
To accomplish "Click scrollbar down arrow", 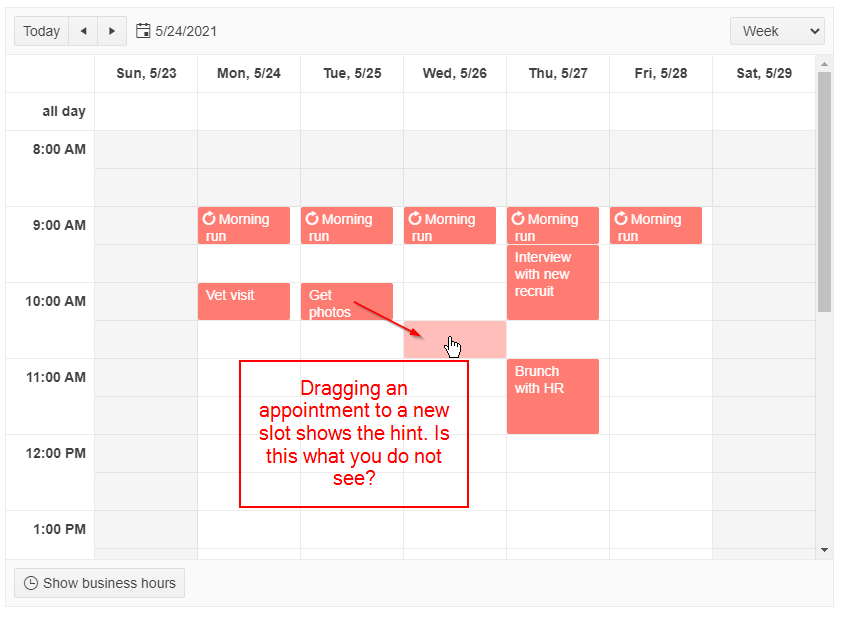I will [824, 549].
